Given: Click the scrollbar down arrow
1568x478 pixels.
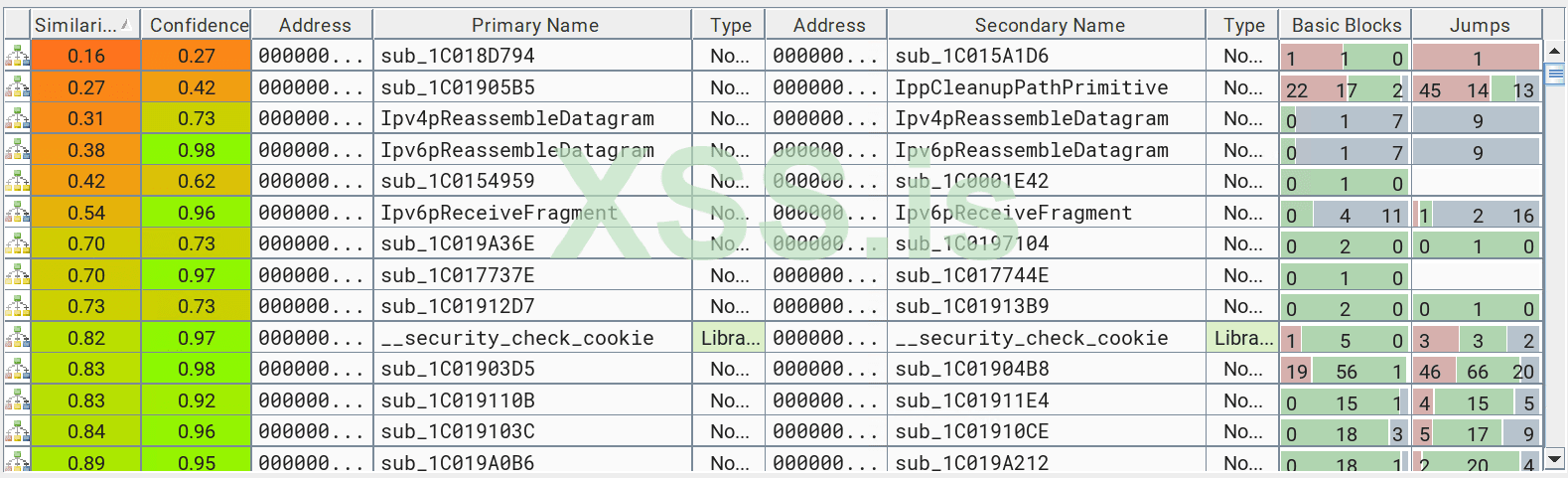Looking at the screenshot, I should pyautogui.click(x=1555, y=459).
